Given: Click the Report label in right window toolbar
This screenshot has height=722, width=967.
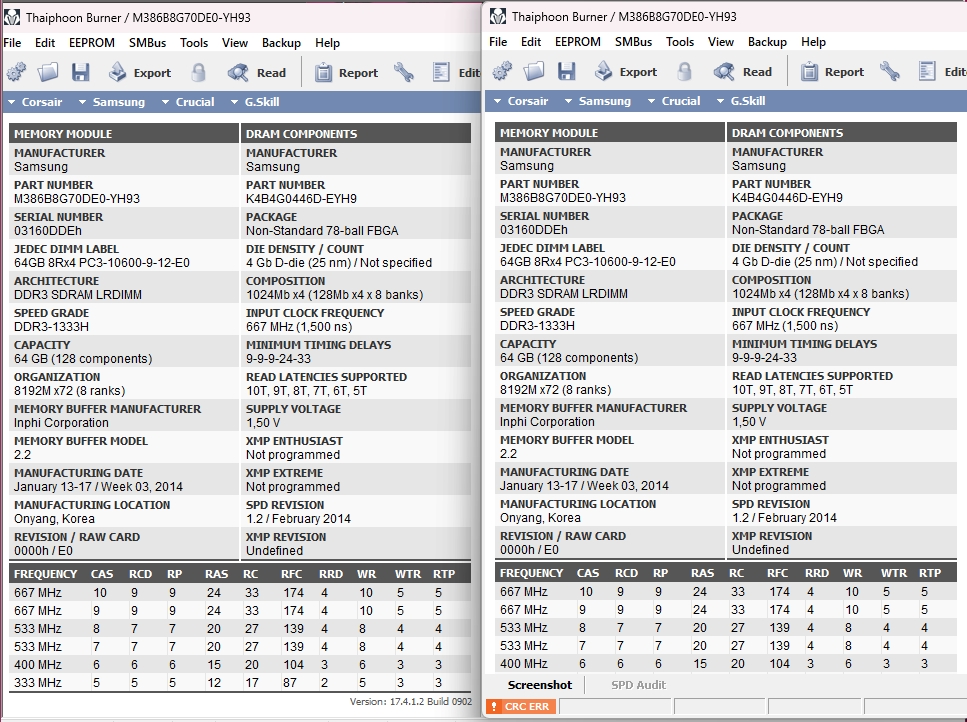Looking at the screenshot, I should 844,72.
